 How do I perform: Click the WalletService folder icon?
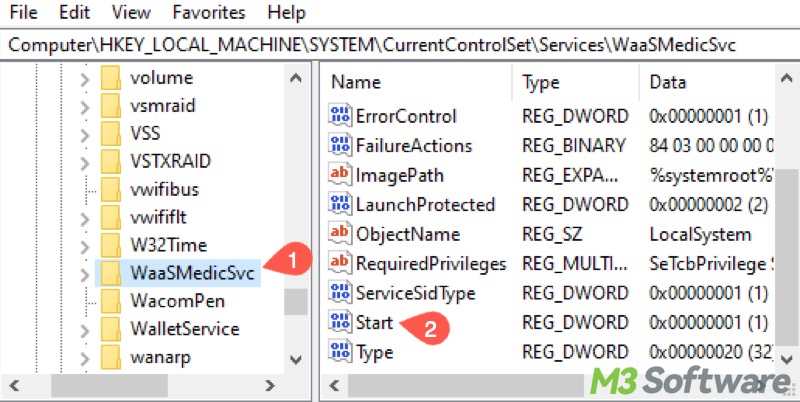click(x=111, y=328)
